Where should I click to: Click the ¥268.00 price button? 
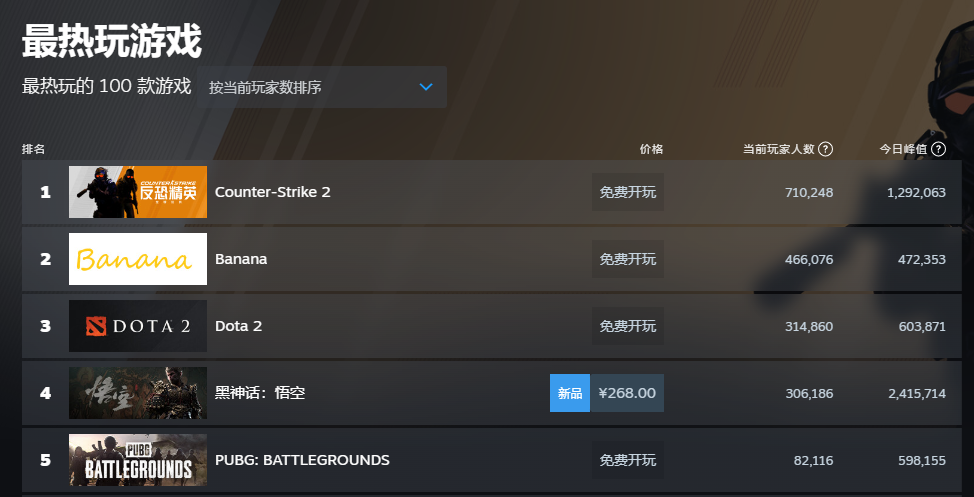[627, 393]
